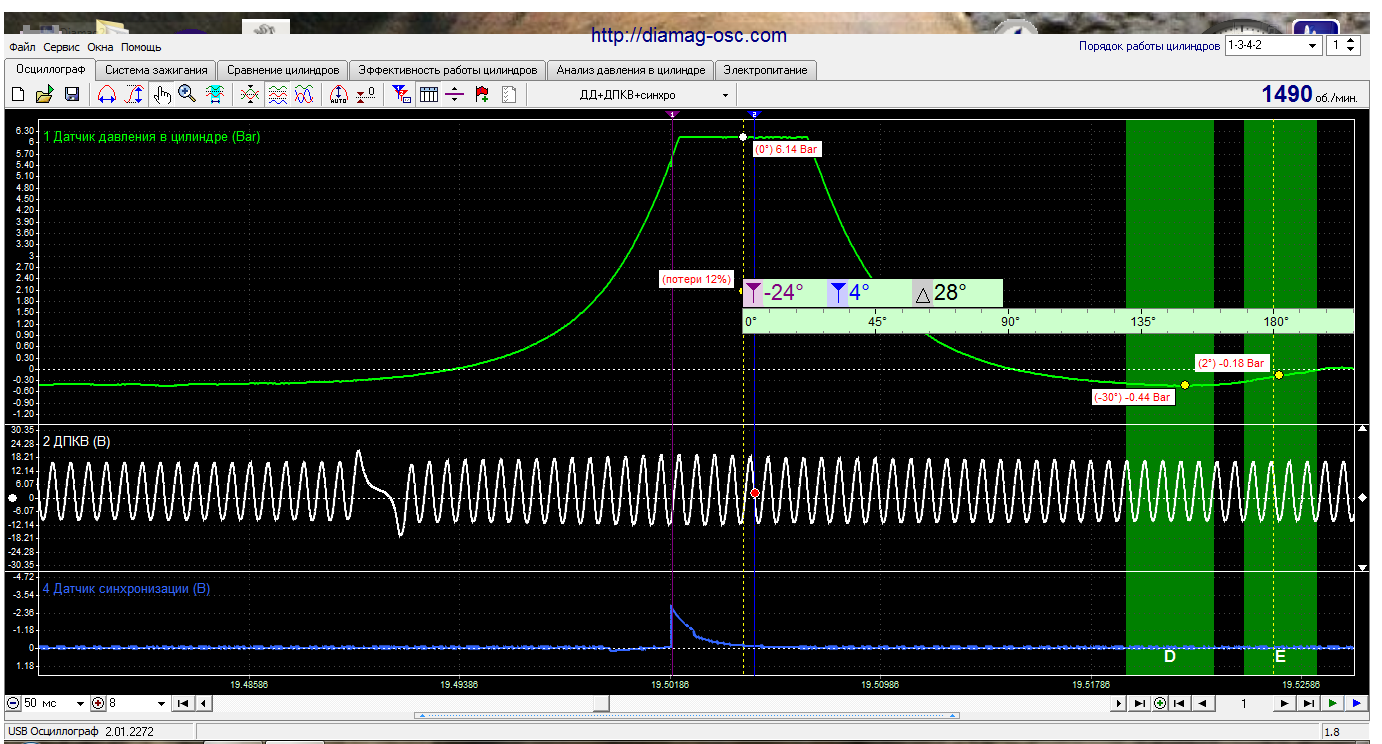
Task: Click the yellow point at -0.18 Bar
Action: pyautogui.click(x=1279, y=375)
